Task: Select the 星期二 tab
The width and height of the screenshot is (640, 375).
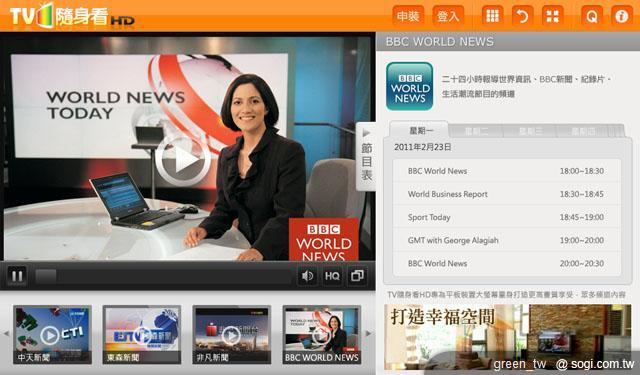Action: pyautogui.click(x=476, y=131)
